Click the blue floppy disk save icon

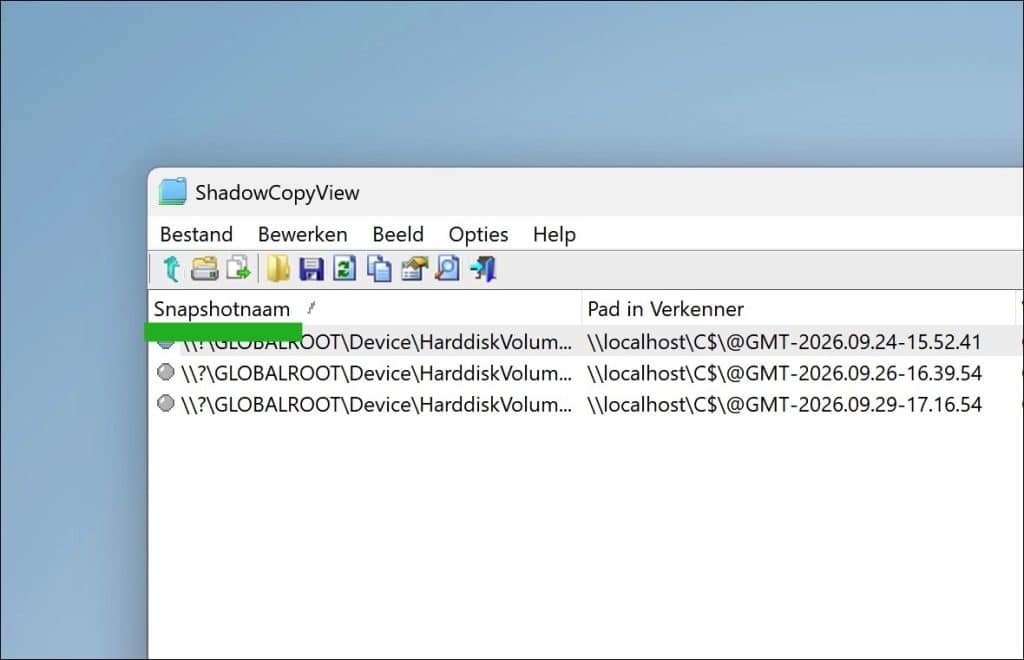[312, 269]
